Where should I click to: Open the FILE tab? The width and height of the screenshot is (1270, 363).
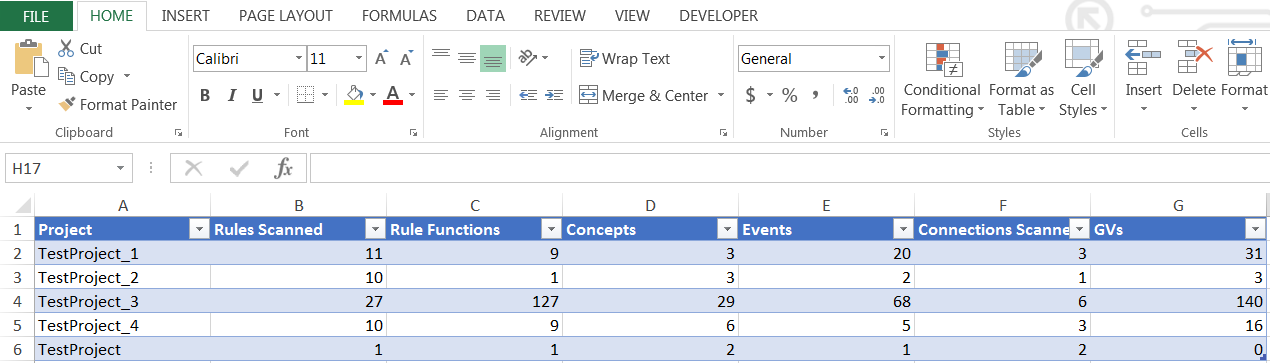point(36,16)
